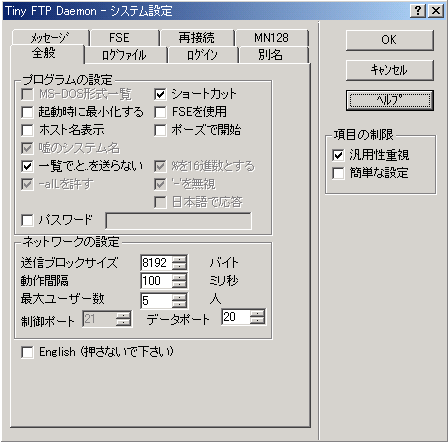Open the 再接続 tab

point(197,37)
